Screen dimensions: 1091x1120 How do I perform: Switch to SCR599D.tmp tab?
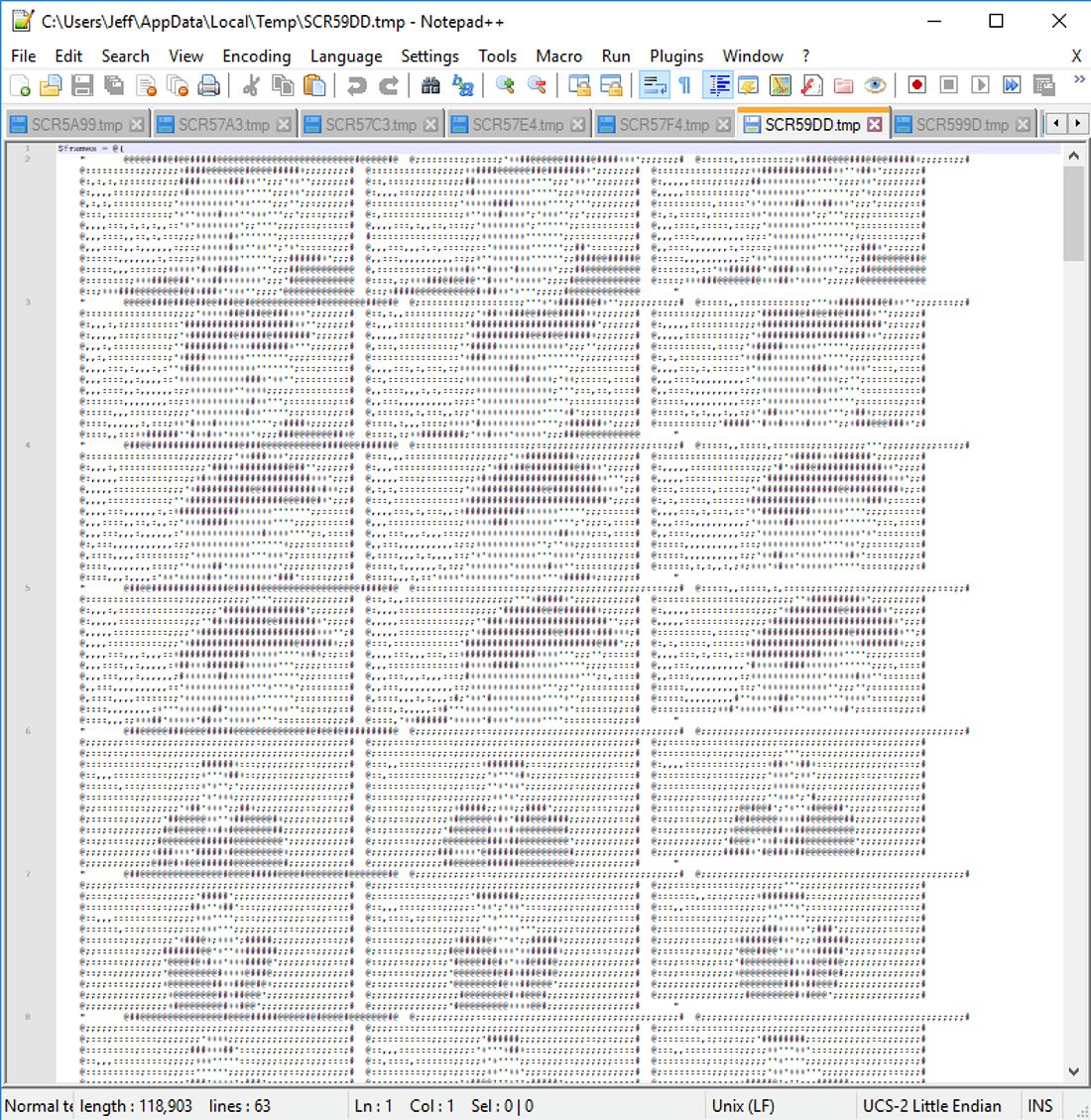[962, 125]
